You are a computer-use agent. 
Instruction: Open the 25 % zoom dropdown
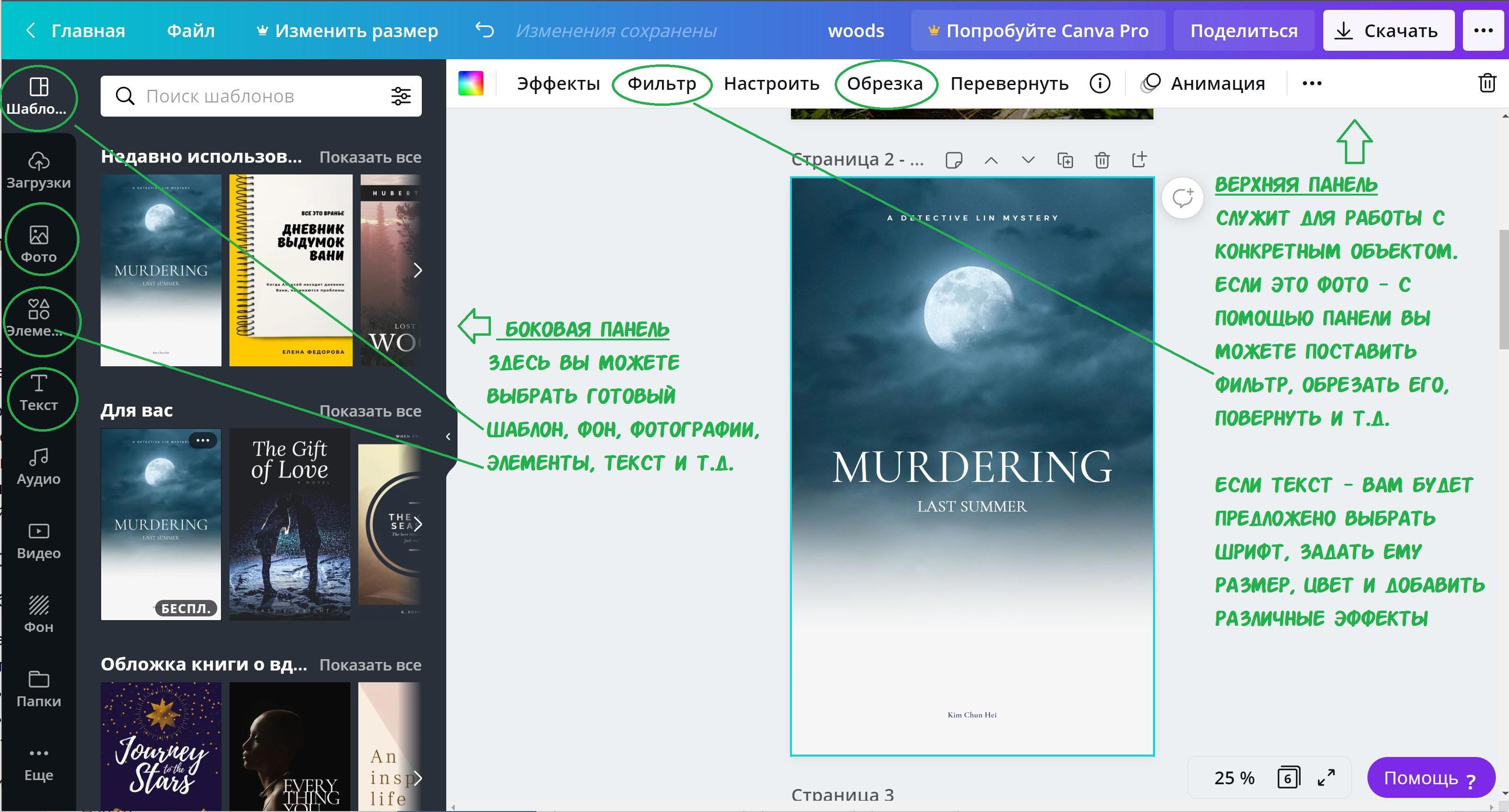click(x=1234, y=778)
